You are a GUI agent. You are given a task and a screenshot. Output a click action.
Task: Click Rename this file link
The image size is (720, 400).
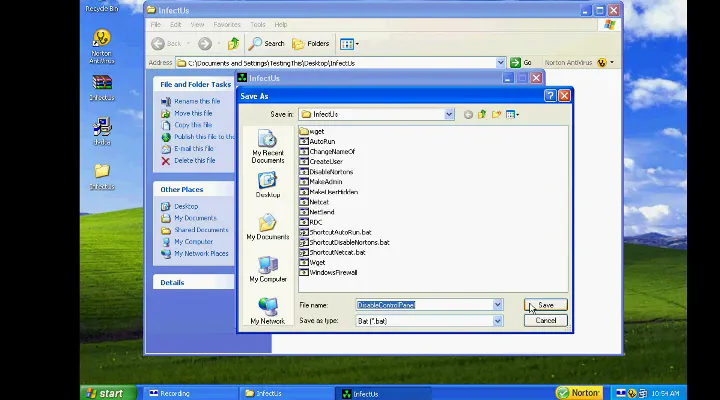197,101
